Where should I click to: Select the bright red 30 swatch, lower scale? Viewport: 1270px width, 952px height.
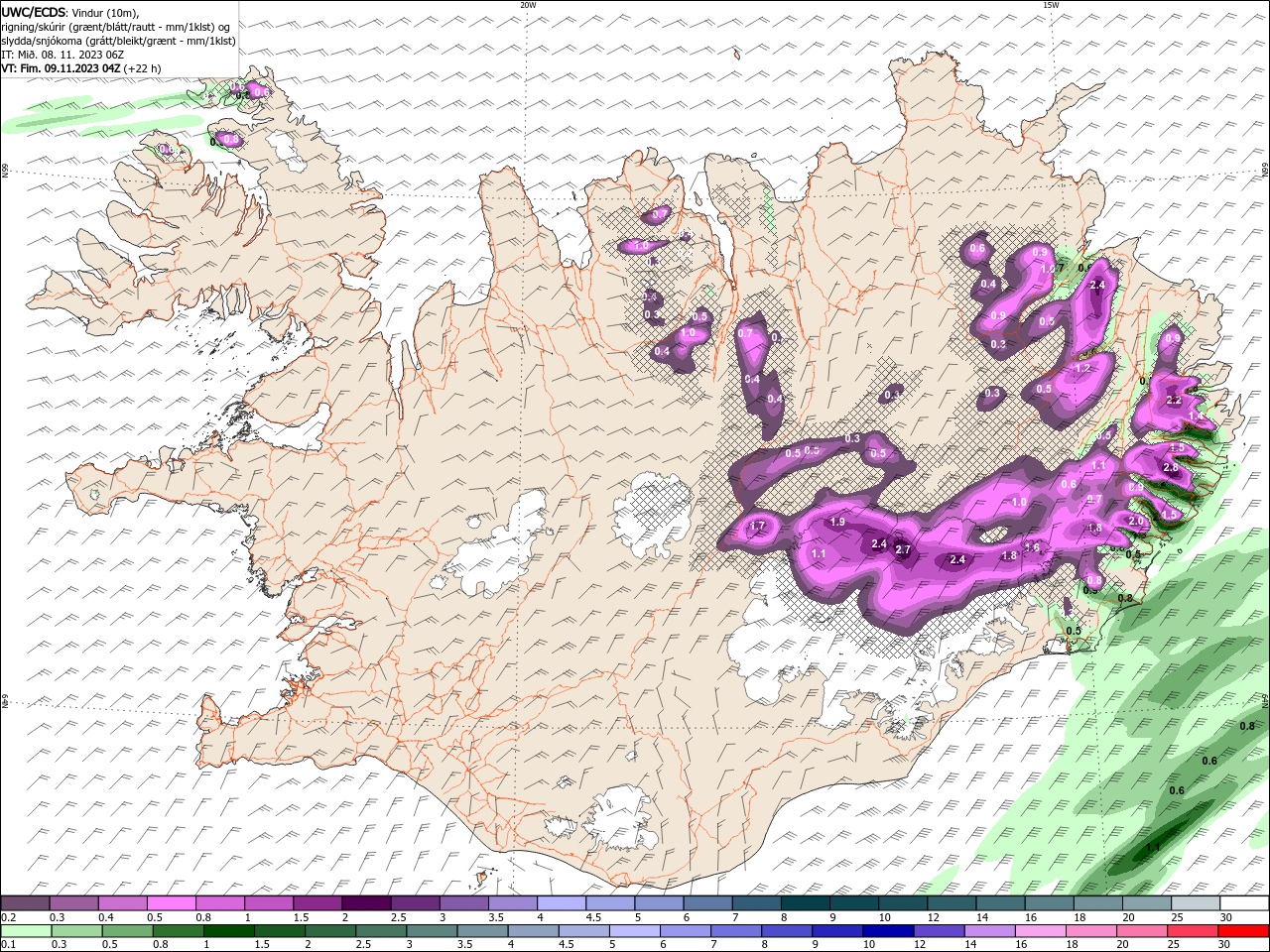point(1244,931)
